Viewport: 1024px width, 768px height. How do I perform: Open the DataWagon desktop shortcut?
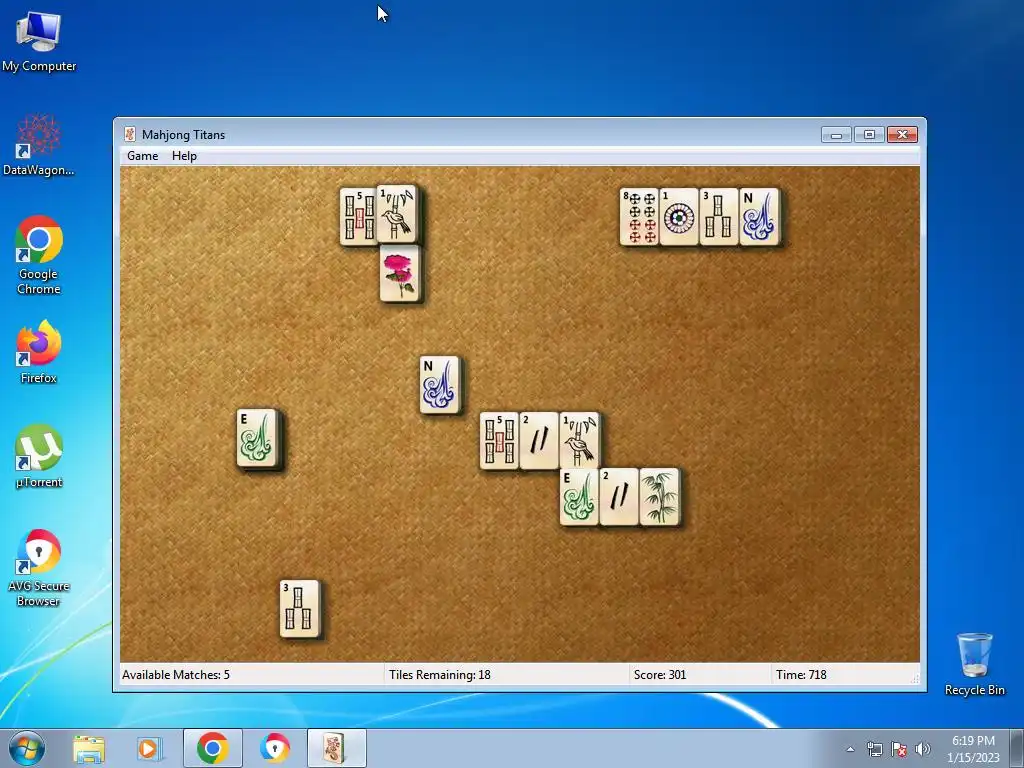tap(39, 144)
